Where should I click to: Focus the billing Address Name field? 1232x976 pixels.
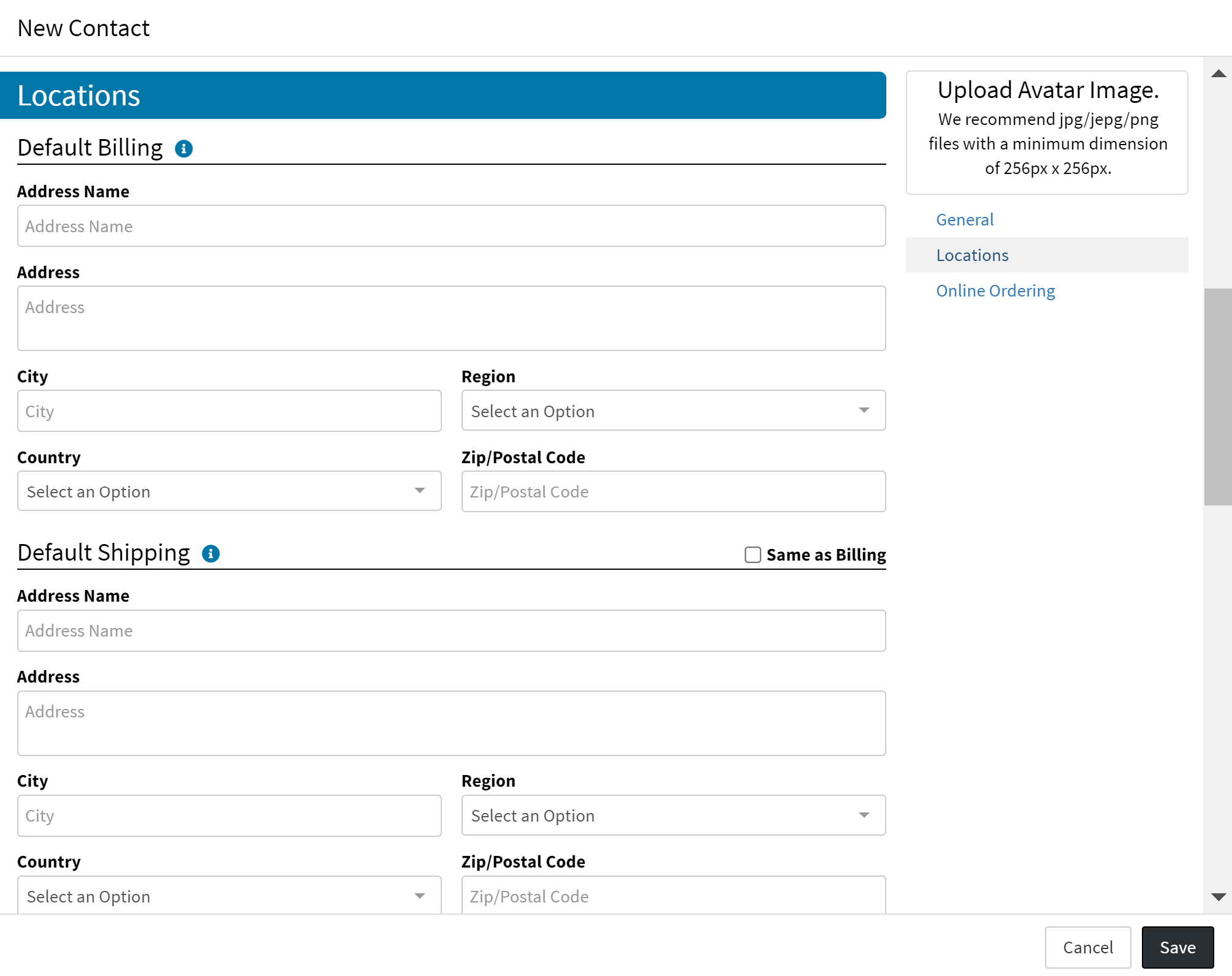point(451,227)
